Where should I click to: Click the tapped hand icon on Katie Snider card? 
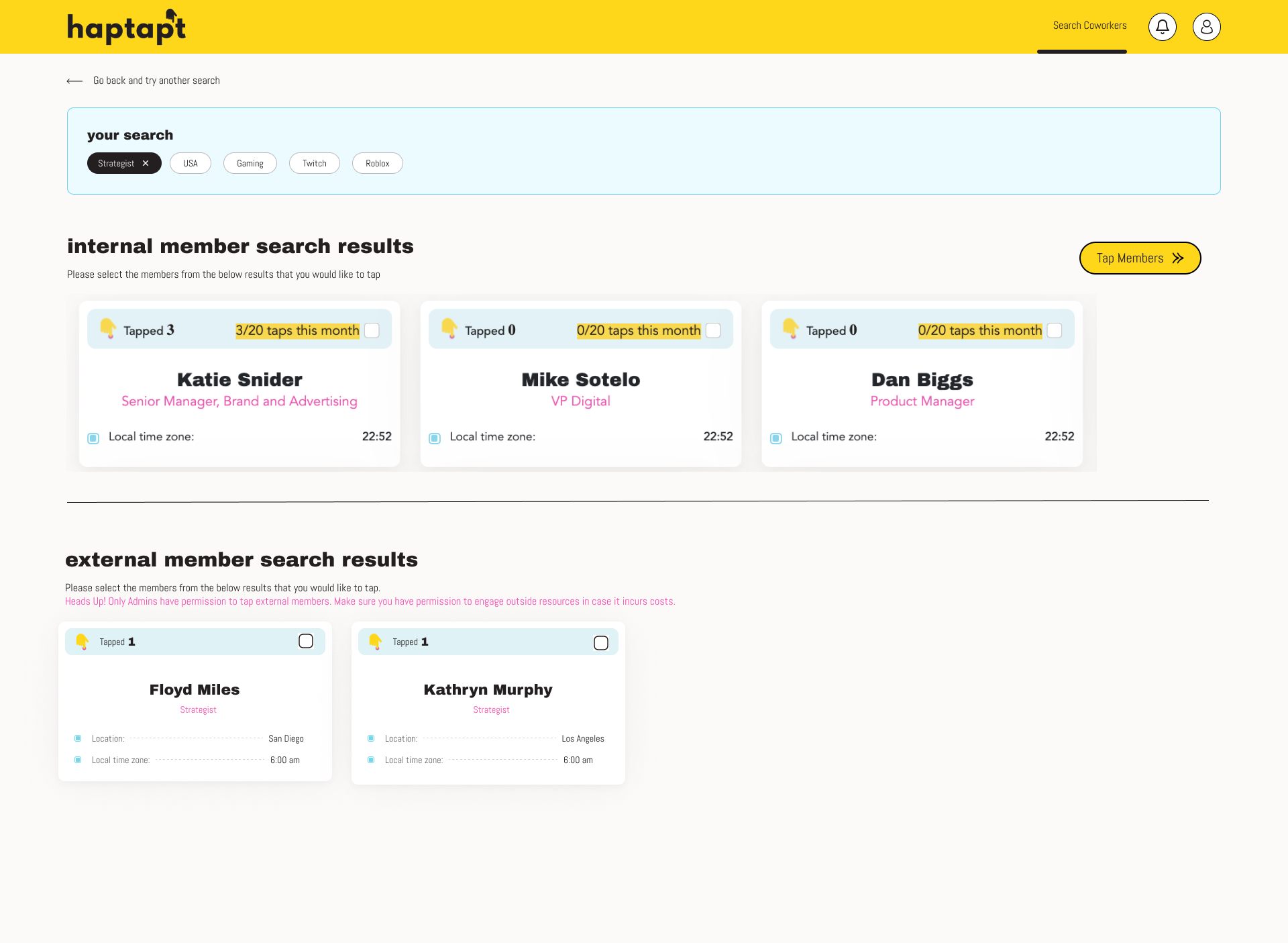[107, 330]
